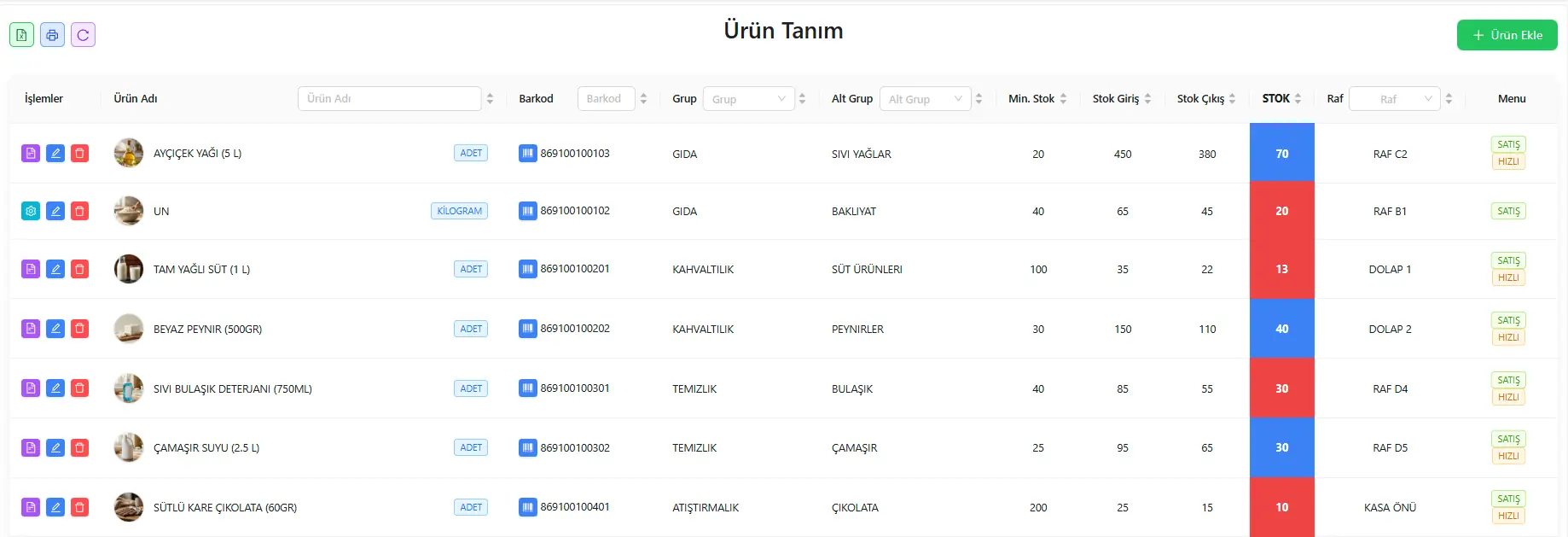Delete SÜTLÜ KARE ÇİKOLATA (60GR) product
Screen dimensions: 1568x537
point(79,507)
